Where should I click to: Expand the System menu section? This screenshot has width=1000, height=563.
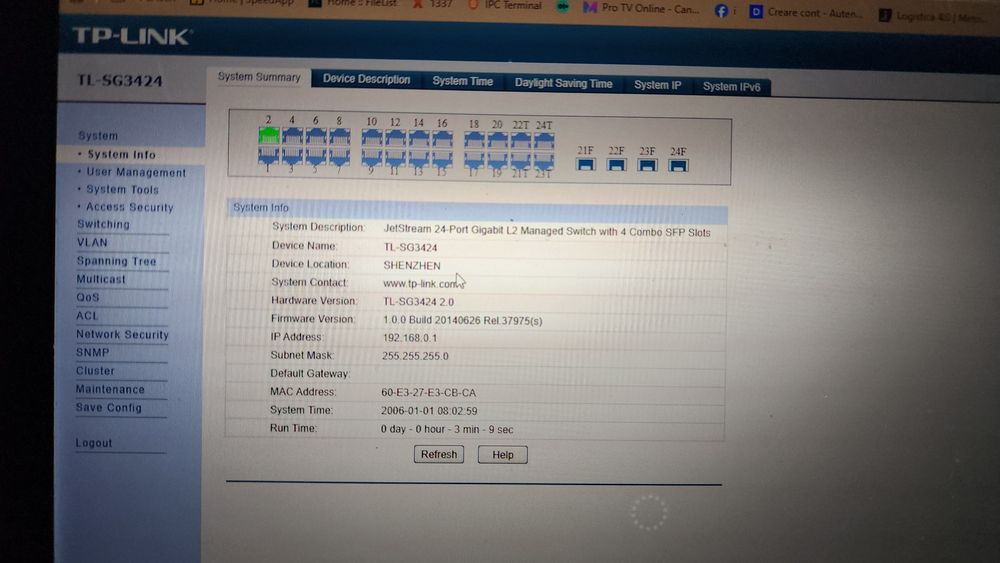click(x=98, y=136)
